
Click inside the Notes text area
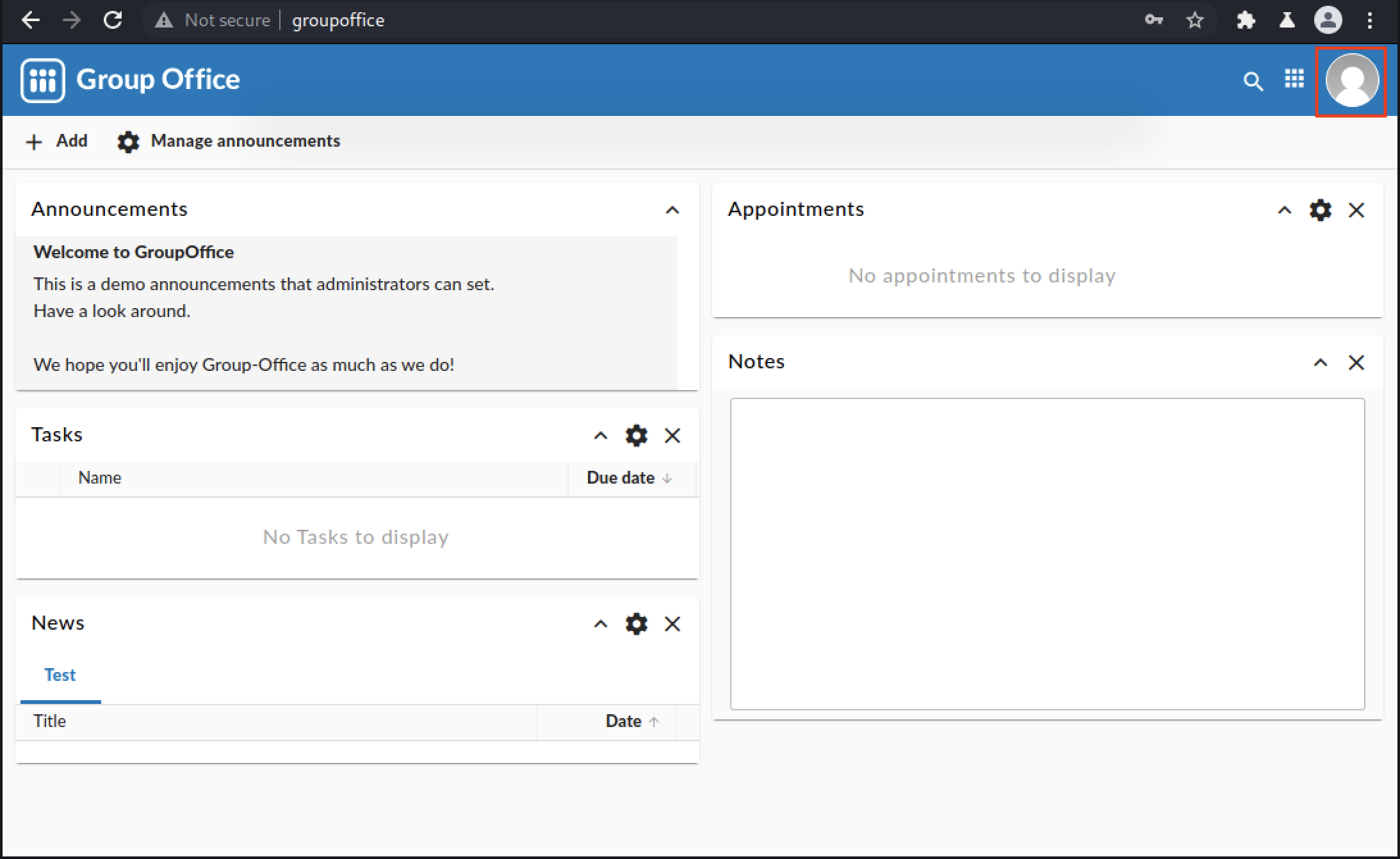click(1047, 553)
